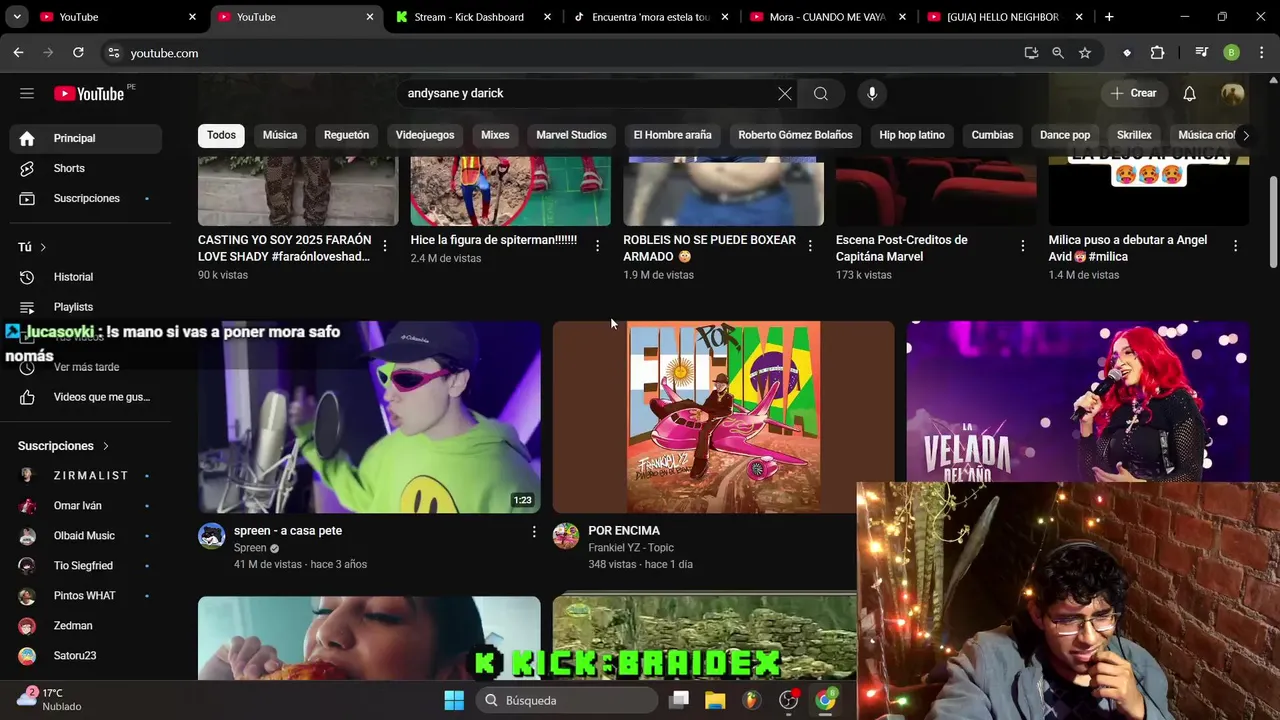Reload the page
The width and height of the screenshot is (1280, 720).
[78, 53]
